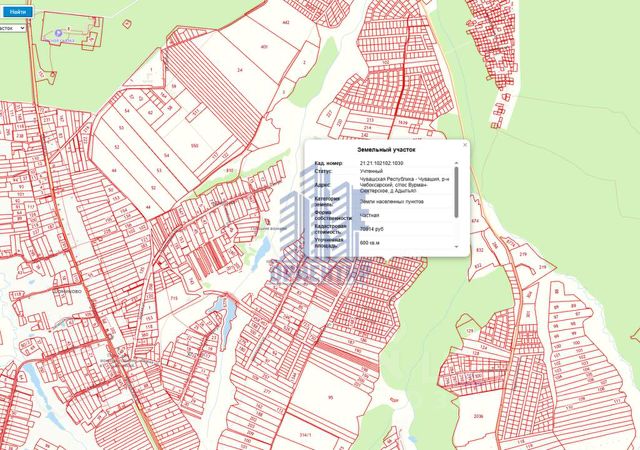This screenshot has width=640, height=450.
Task: Open the участок object type dropdown
Action: pyautogui.click(x=12, y=28)
